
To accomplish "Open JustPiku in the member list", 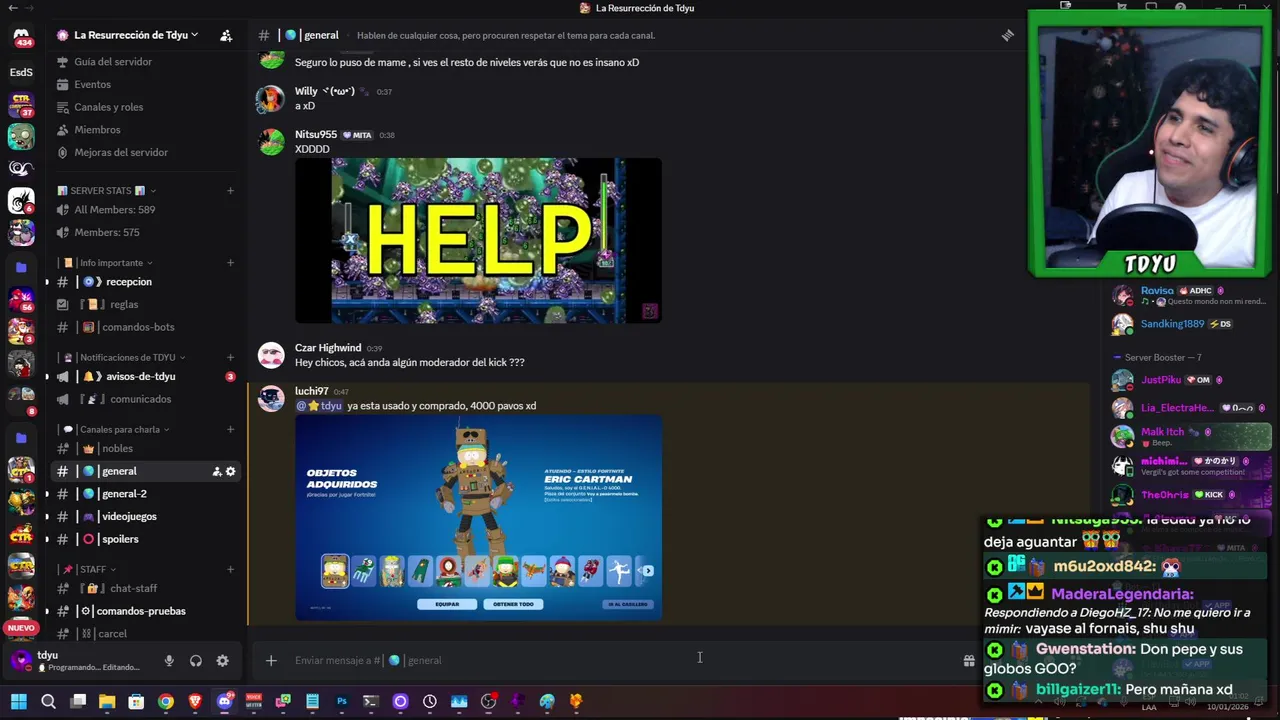I will (x=1190, y=380).
